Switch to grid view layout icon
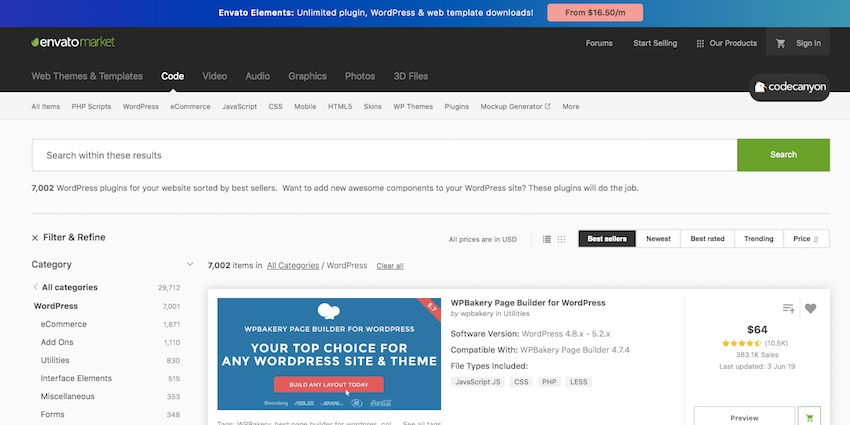 click(x=561, y=239)
